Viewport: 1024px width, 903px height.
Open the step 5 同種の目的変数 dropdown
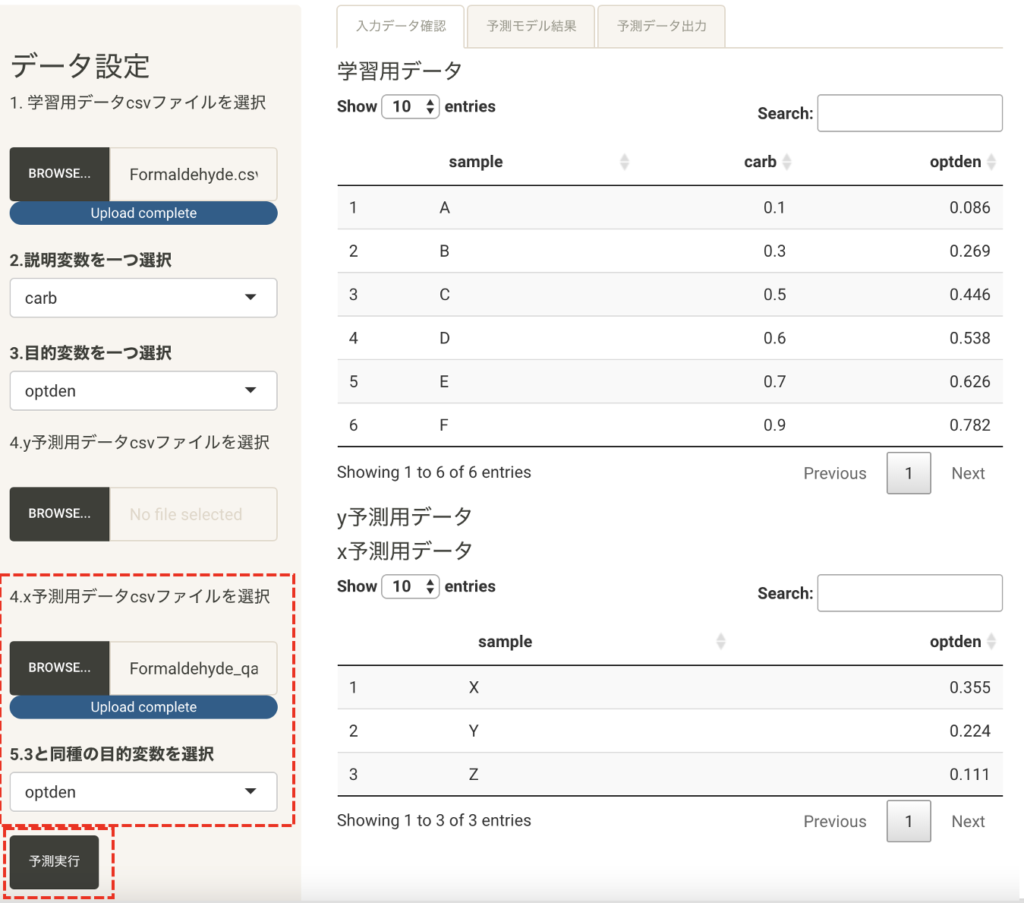click(143, 792)
